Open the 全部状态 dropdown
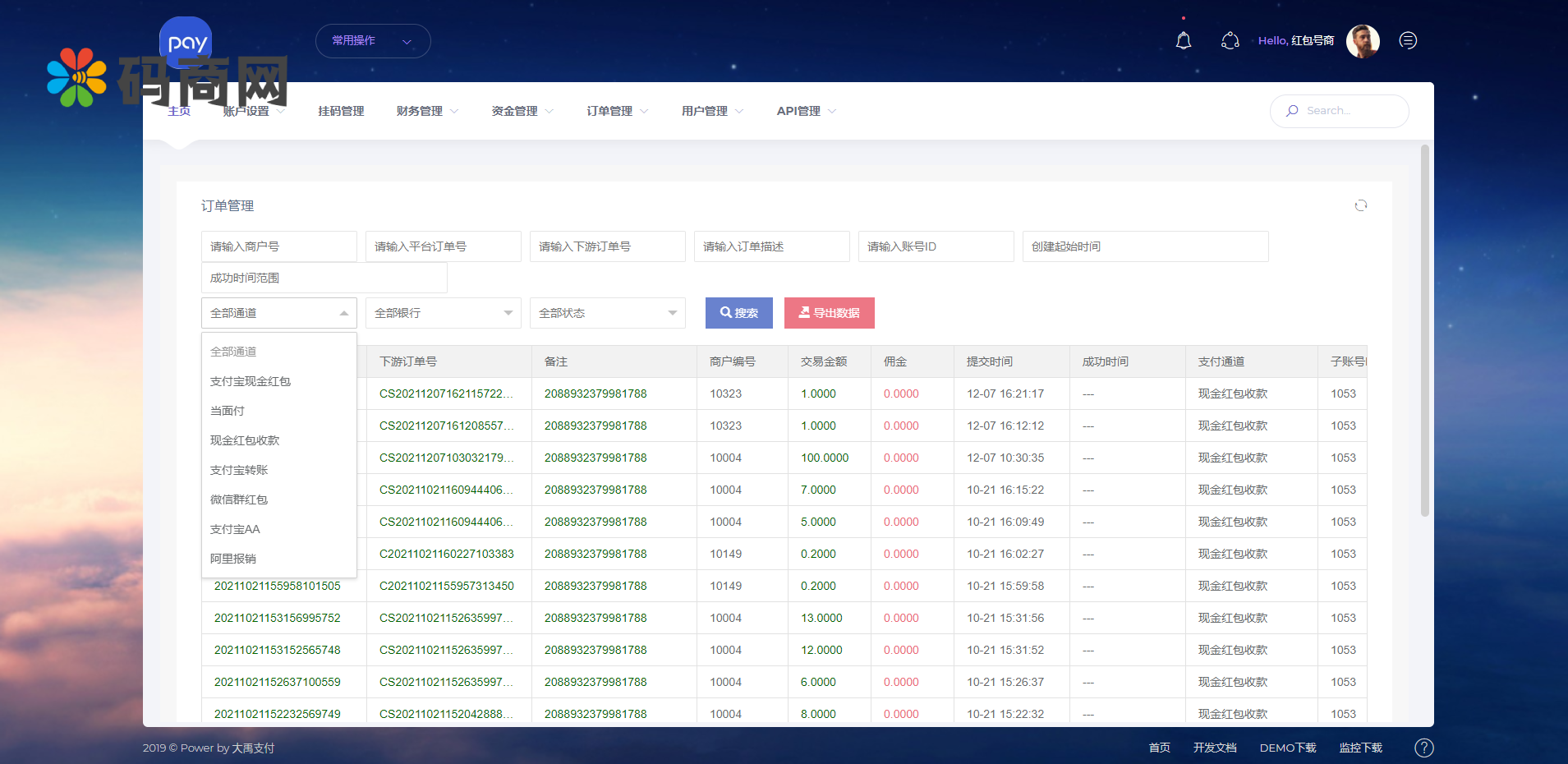The width and height of the screenshot is (1568, 764). 607,313
